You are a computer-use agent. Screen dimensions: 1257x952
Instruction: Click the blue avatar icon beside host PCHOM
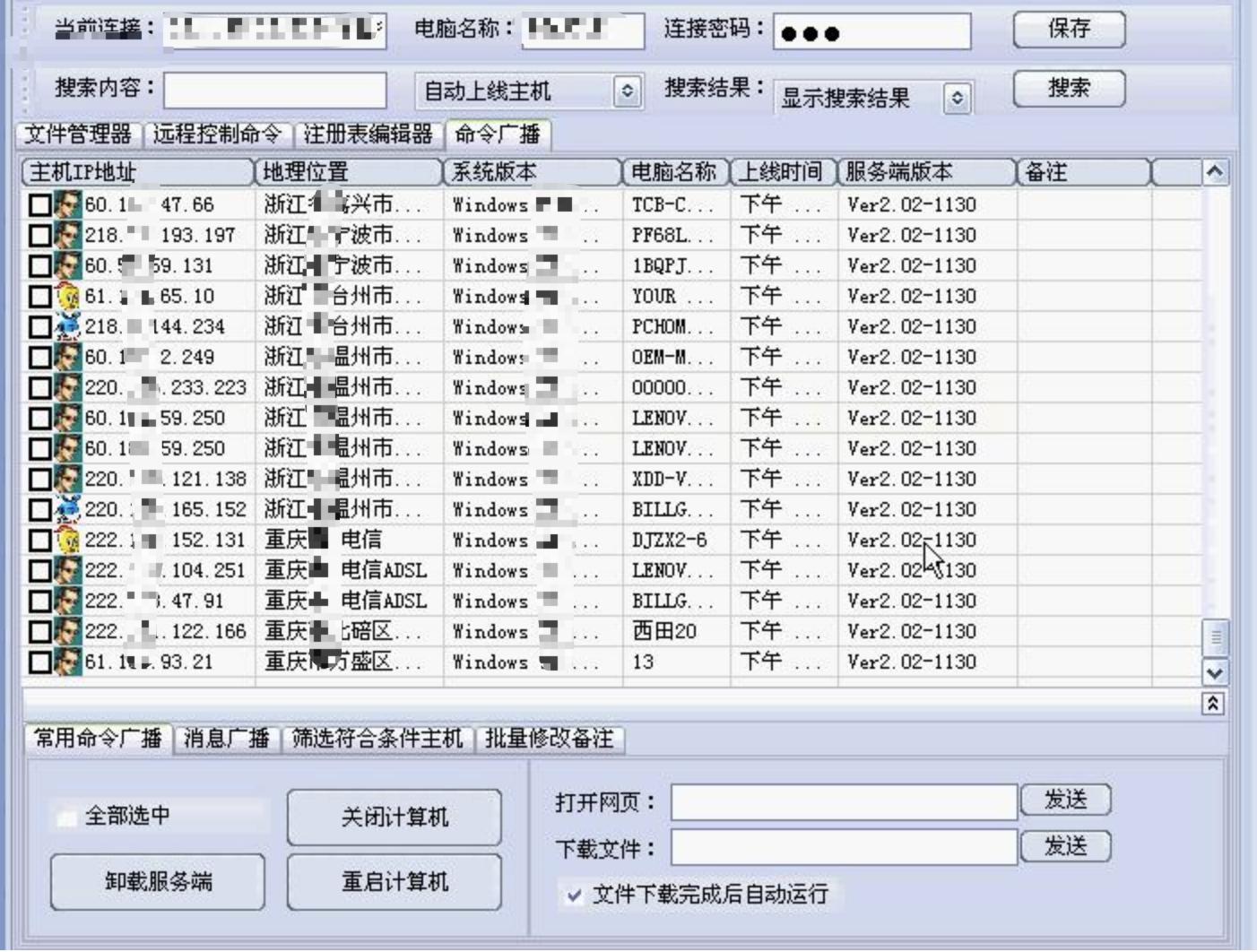(x=67, y=326)
